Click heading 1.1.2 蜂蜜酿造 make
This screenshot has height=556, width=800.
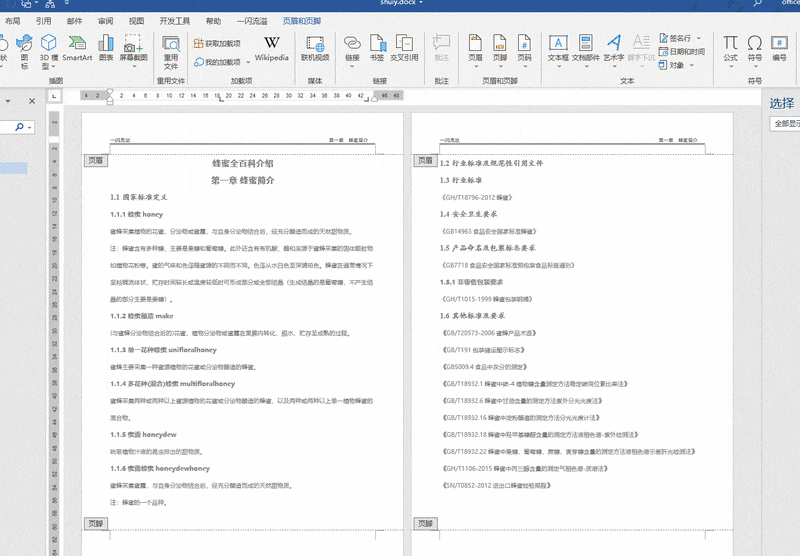coord(142,316)
